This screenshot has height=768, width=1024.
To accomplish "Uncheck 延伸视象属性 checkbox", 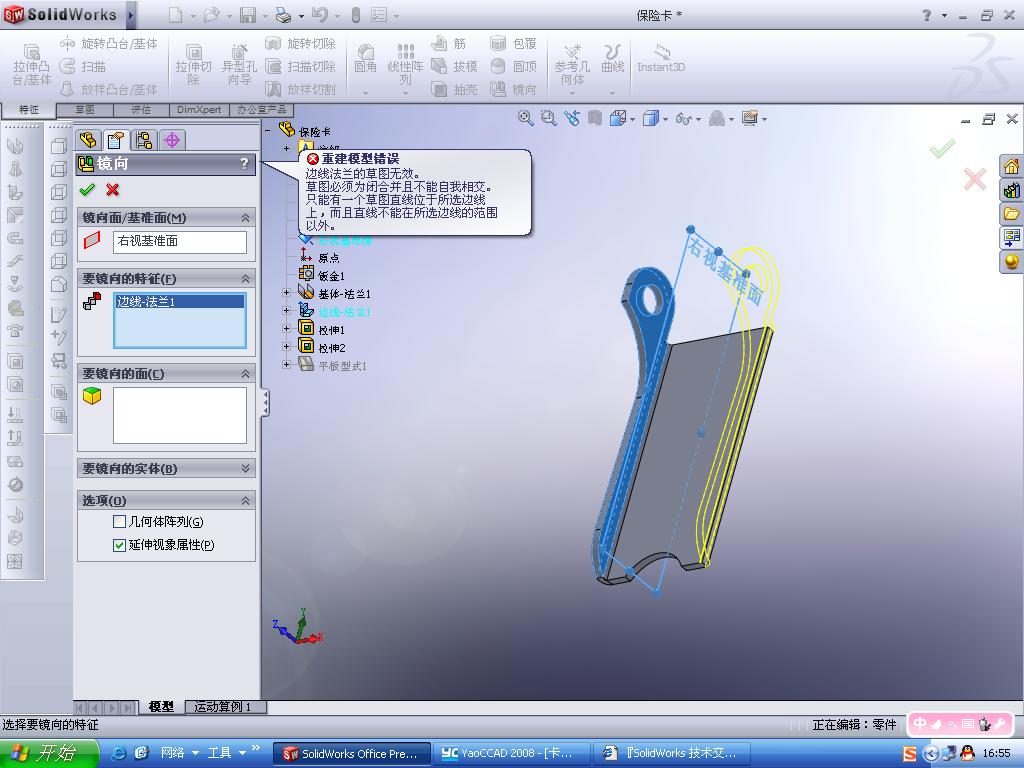I will 119,545.
